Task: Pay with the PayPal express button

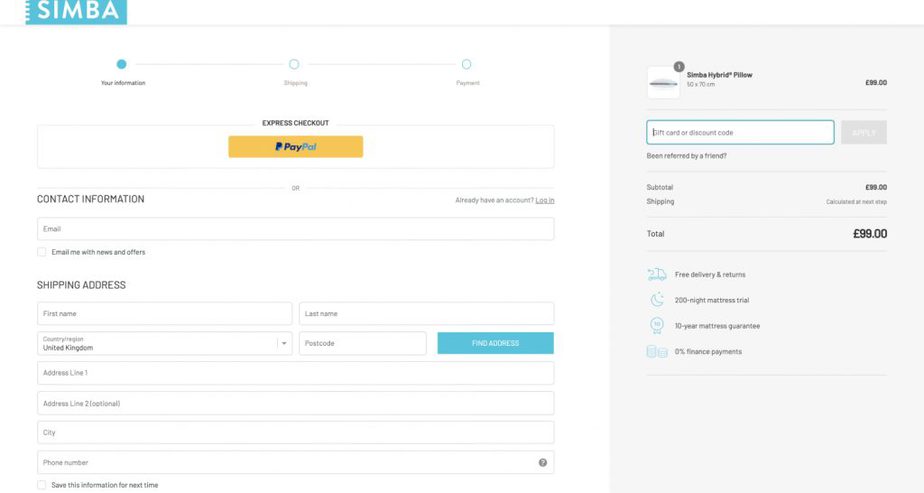Action: coord(296,147)
